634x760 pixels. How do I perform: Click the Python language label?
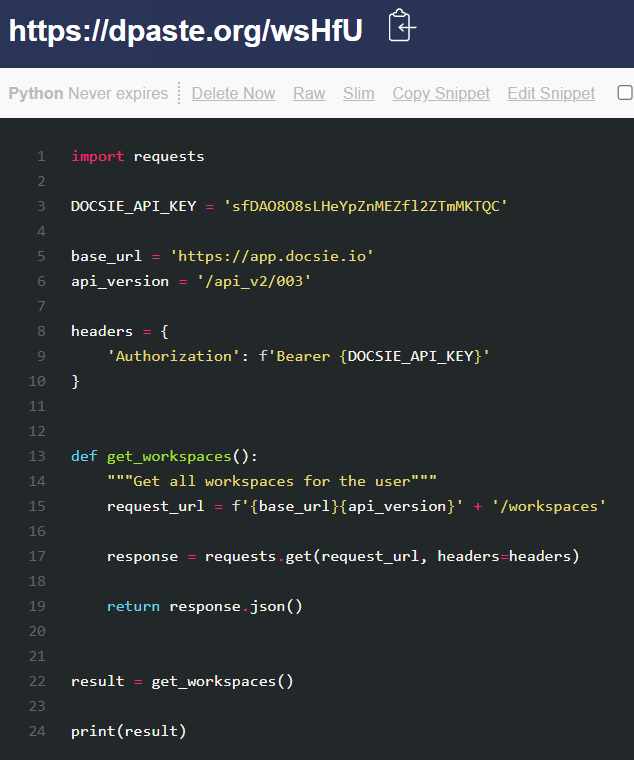click(36, 93)
